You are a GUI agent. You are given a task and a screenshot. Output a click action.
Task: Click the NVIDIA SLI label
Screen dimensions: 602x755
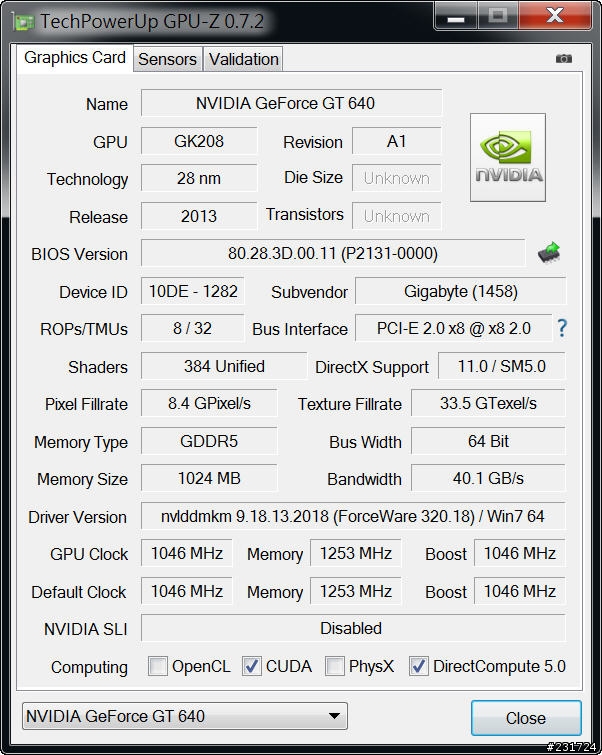pyautogui.click(x=86, y=629)
